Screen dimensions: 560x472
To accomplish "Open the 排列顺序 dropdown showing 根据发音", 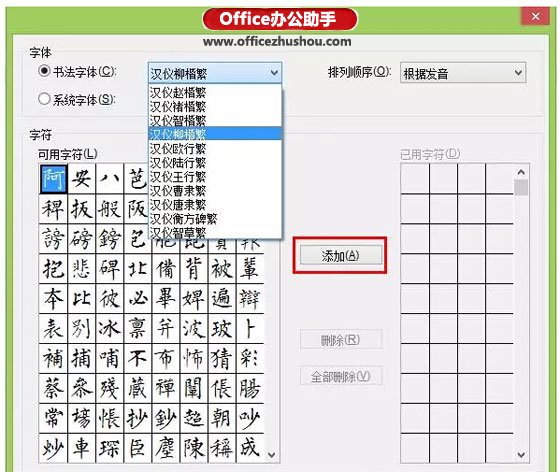I will click(x=463, y=73).
